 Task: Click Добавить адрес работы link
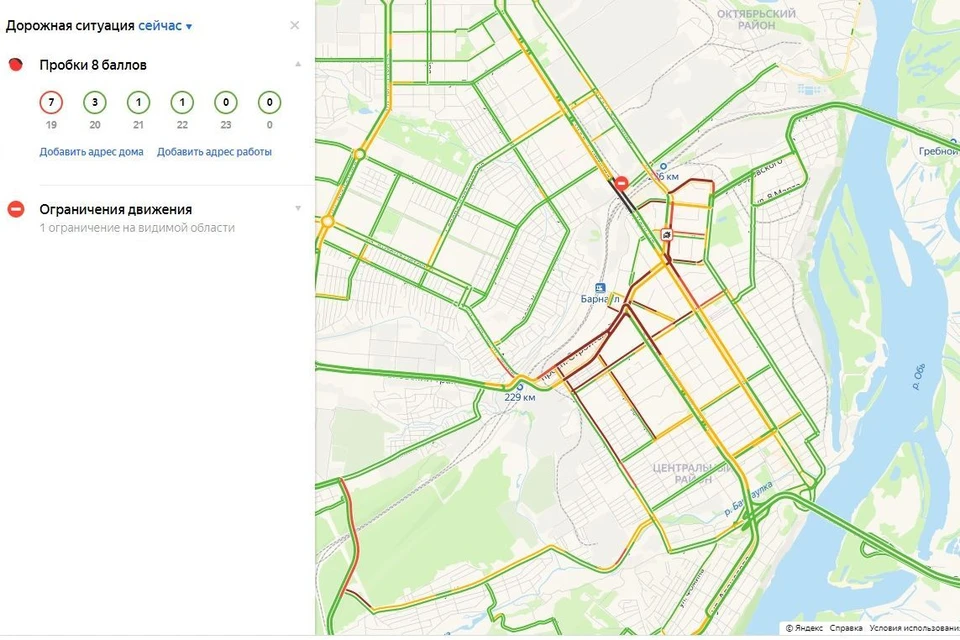tap(214, 152)
